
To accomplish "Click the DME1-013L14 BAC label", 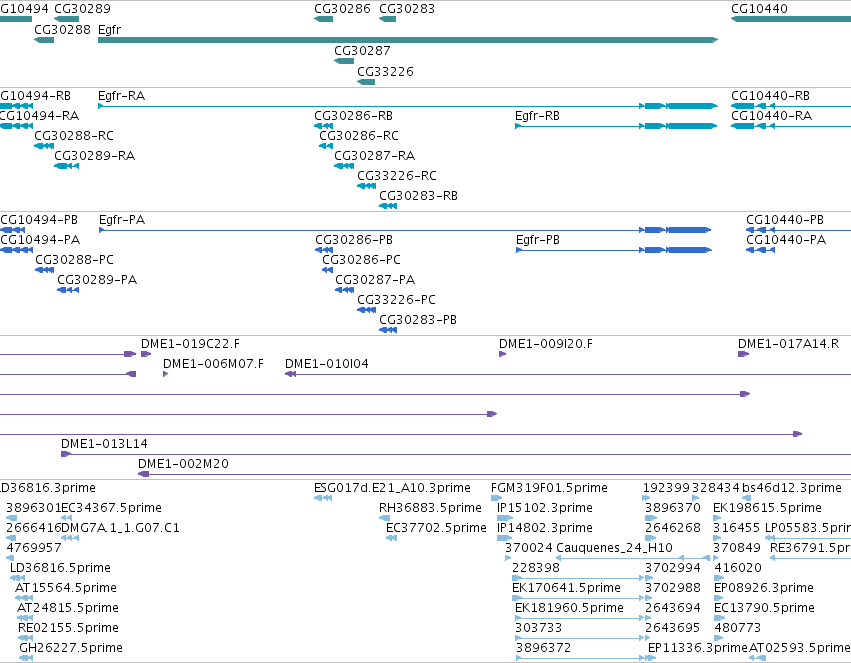I will [104, 444].
